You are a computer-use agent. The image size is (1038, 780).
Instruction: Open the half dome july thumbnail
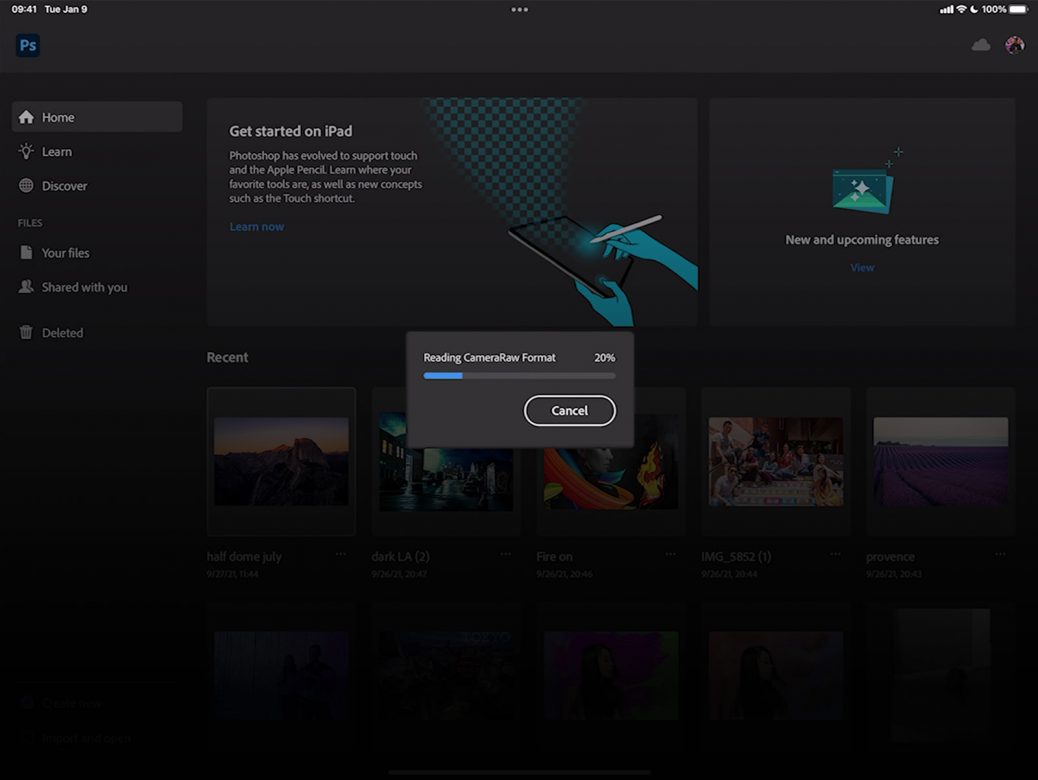281,462
